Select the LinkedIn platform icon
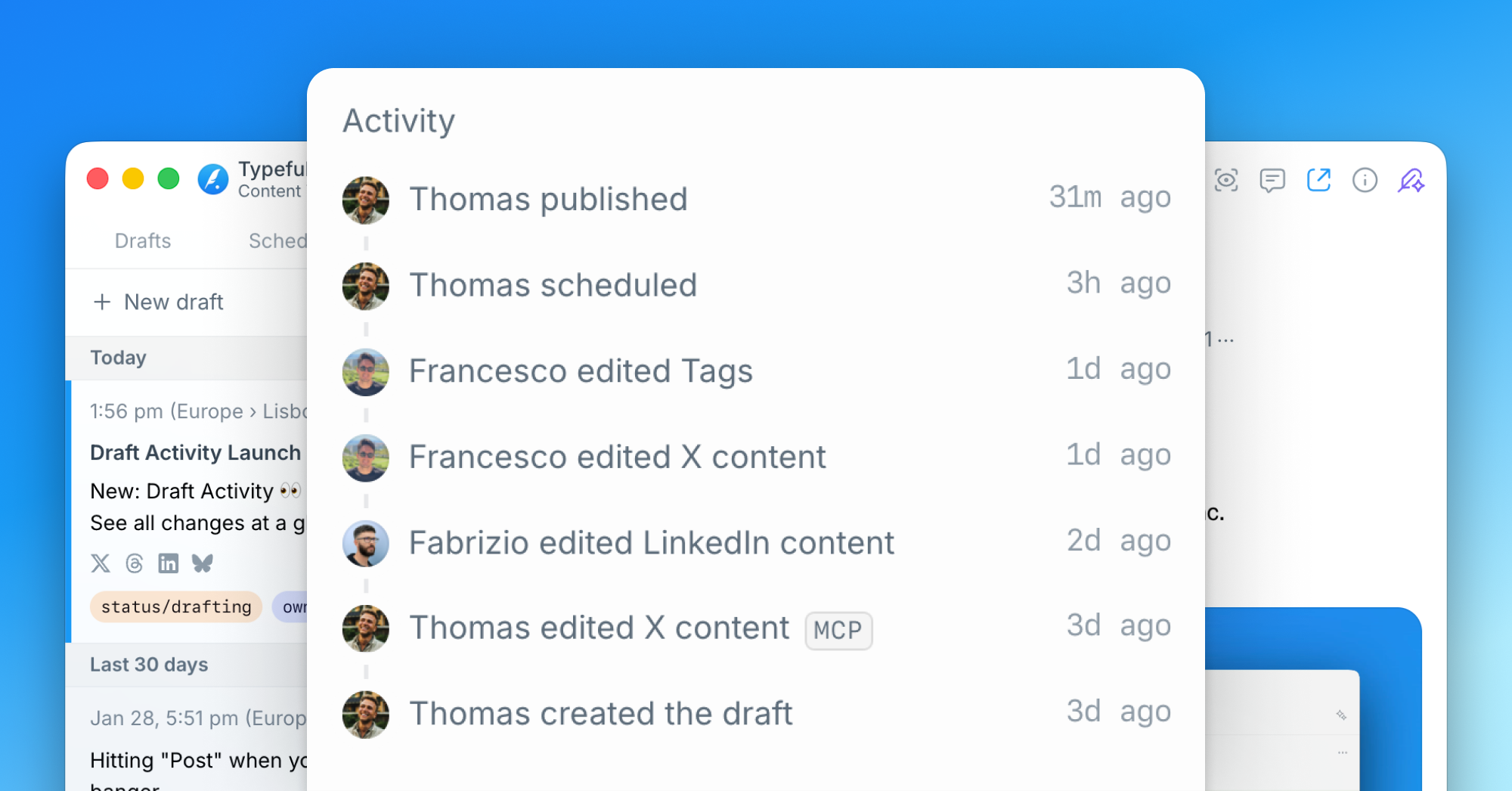Viewport: 1512px width, 791px height. [x=169, y=563]
